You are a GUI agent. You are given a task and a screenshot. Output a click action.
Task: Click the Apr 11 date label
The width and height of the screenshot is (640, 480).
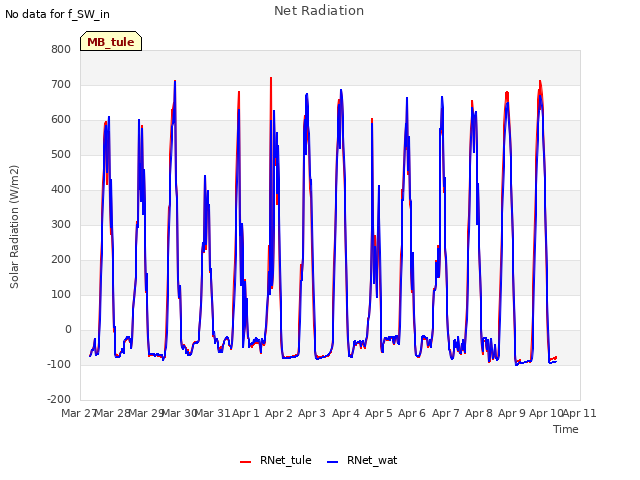[x=580, y=413]
